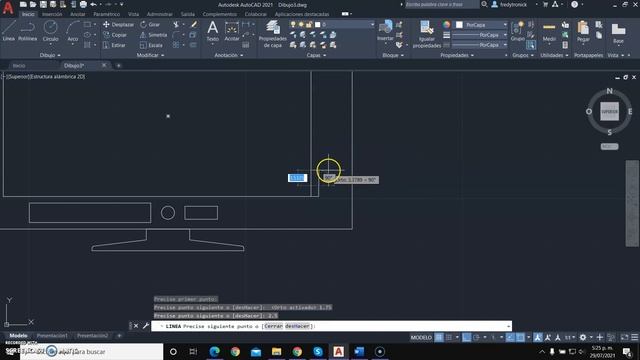Select the Línea drawing tool
This screenshot has width=640, height=360.
tap(8, 31)
